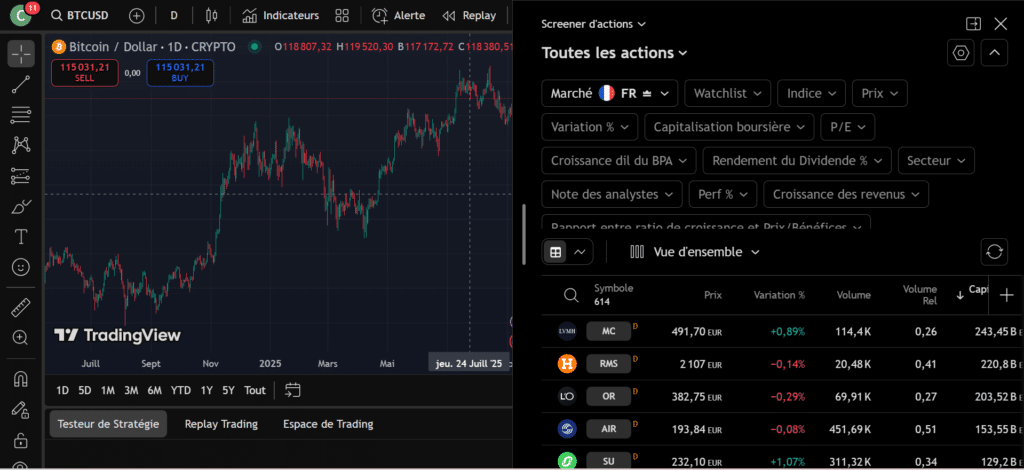Switch to Espace de Trading tab
This screenshot has width=1024, height=470.
pyautogui.click(x=328, y=424)
